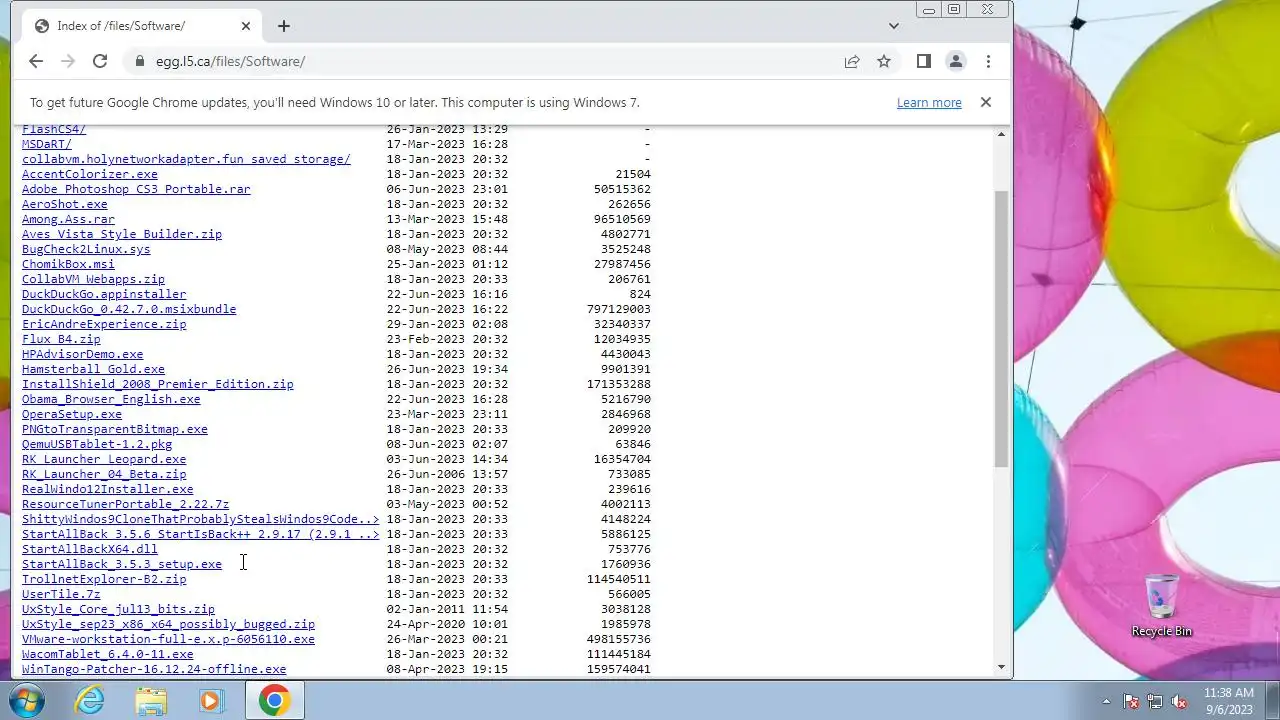Open the taskbar clock and date

click(1229, 700)
